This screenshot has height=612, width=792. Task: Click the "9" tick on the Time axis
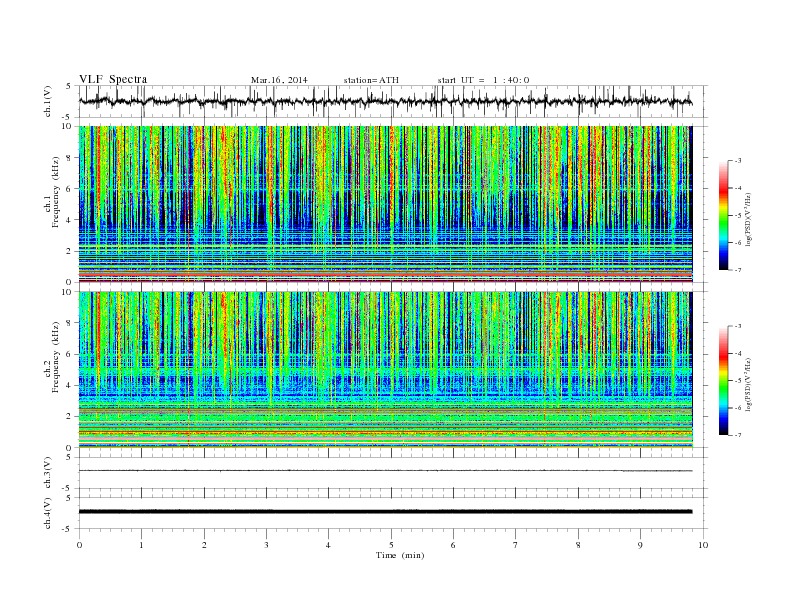[640, 545]
